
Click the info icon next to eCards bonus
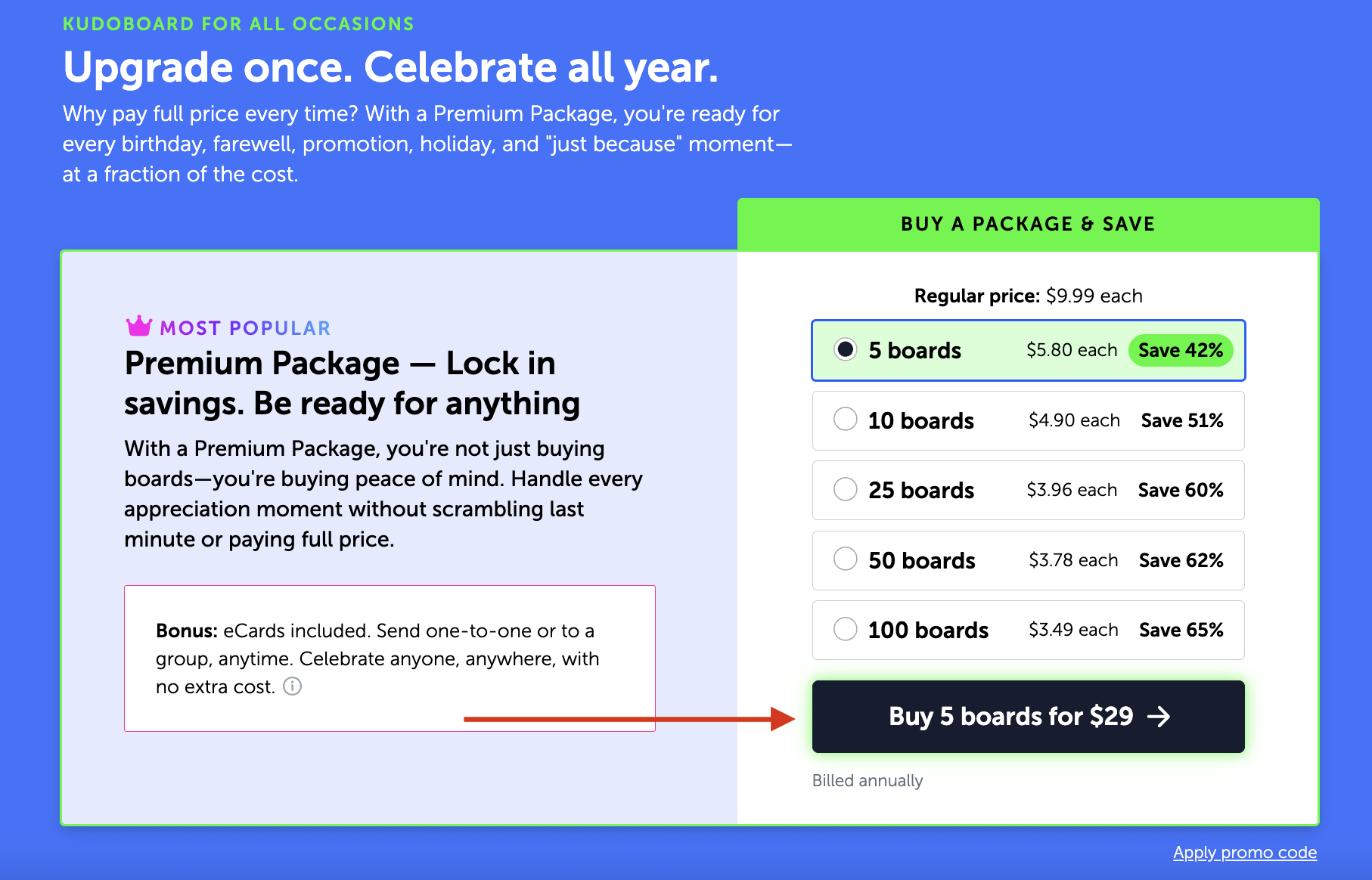[x=292, y=686]
